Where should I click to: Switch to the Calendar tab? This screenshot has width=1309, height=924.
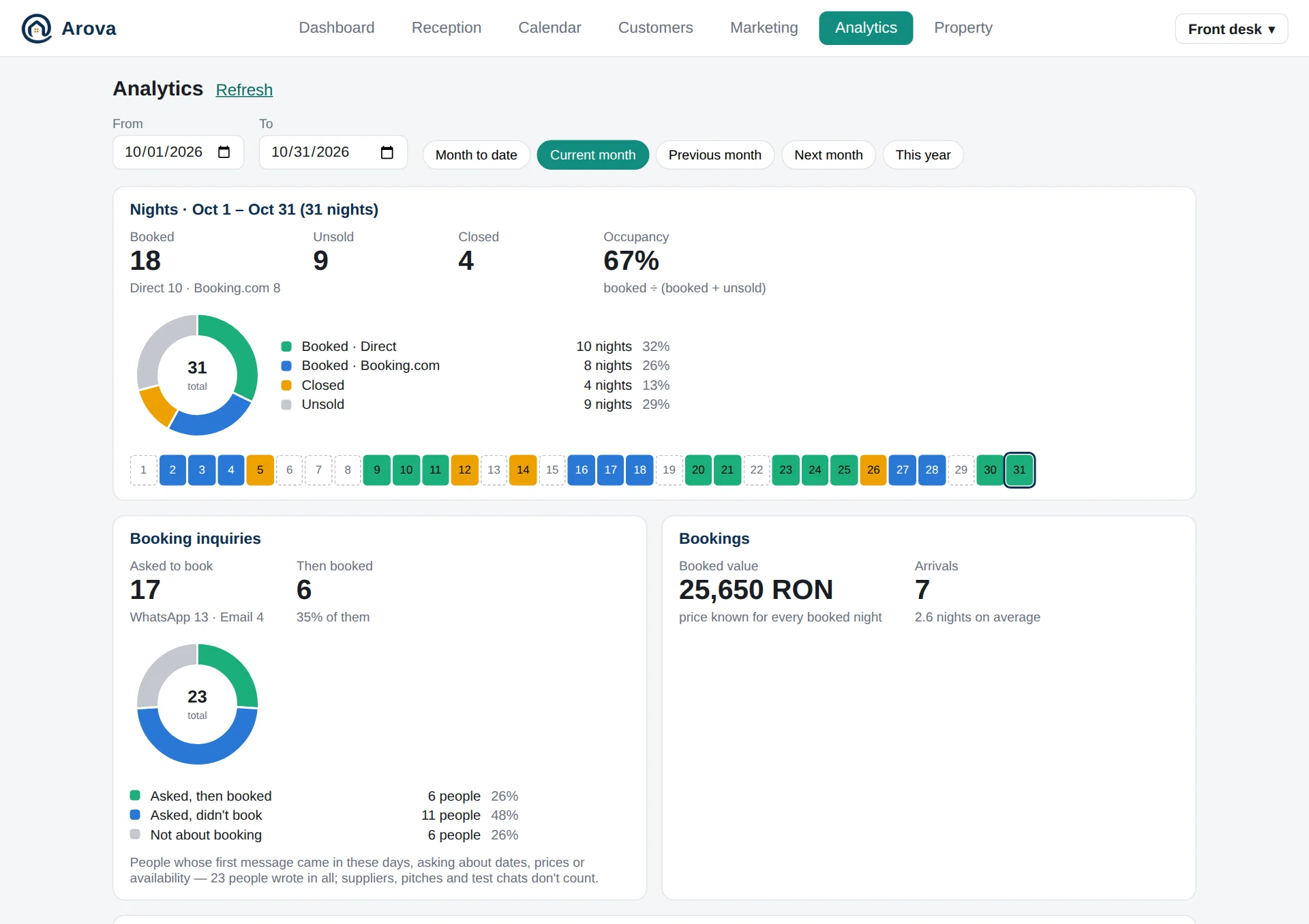point(550,28)
